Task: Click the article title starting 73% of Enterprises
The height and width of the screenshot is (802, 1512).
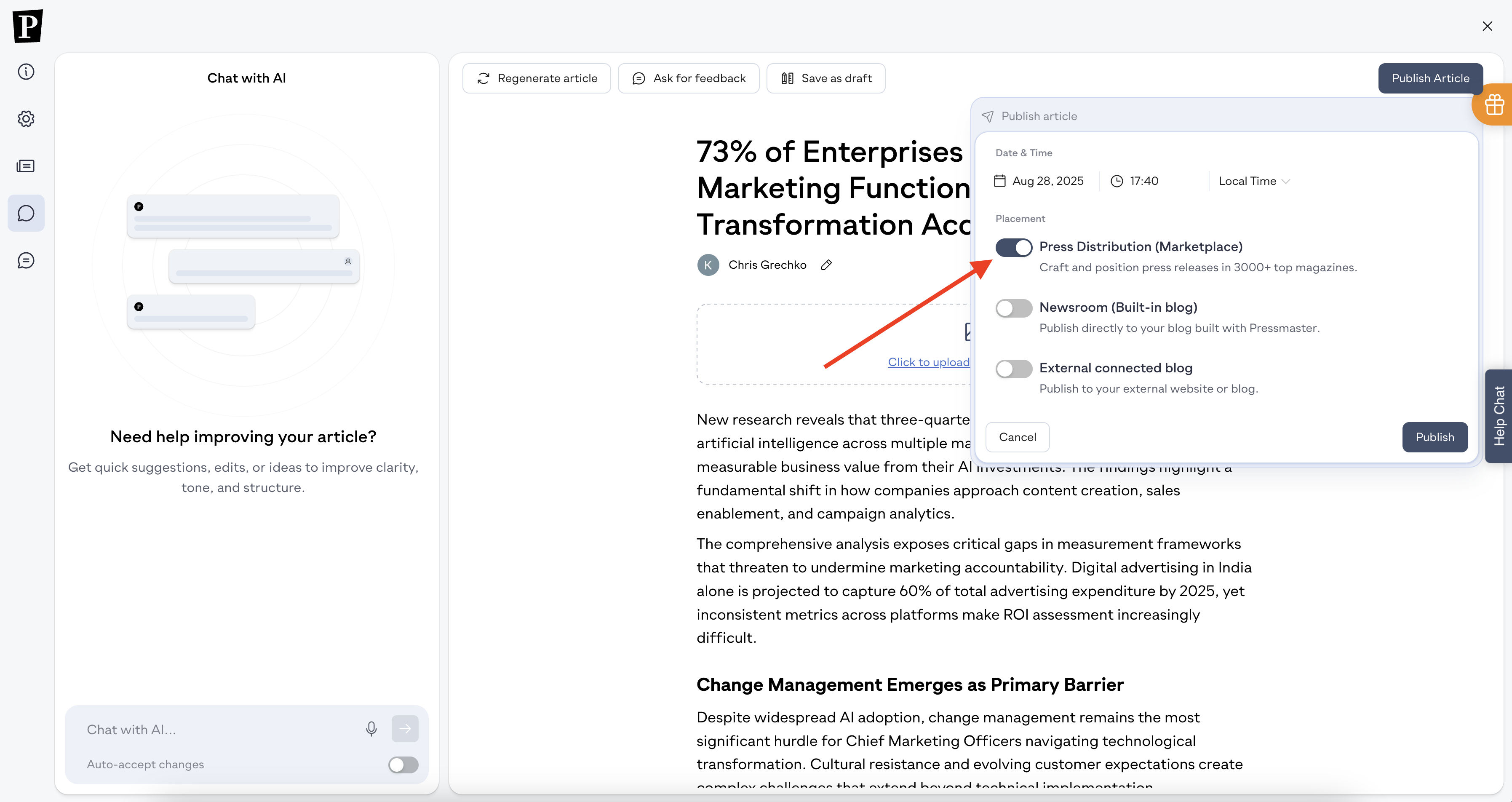Action: [x=833, y=188]
